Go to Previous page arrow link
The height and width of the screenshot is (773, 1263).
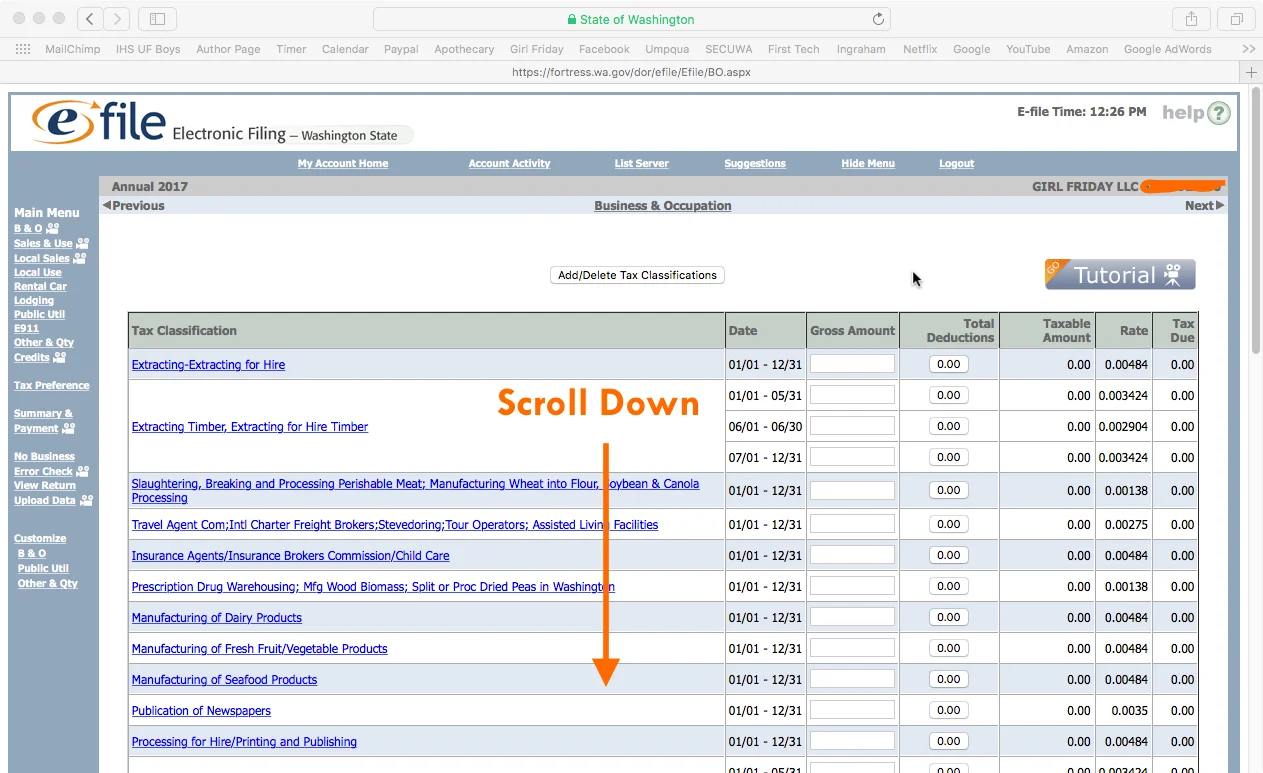(x=134, y=205)
